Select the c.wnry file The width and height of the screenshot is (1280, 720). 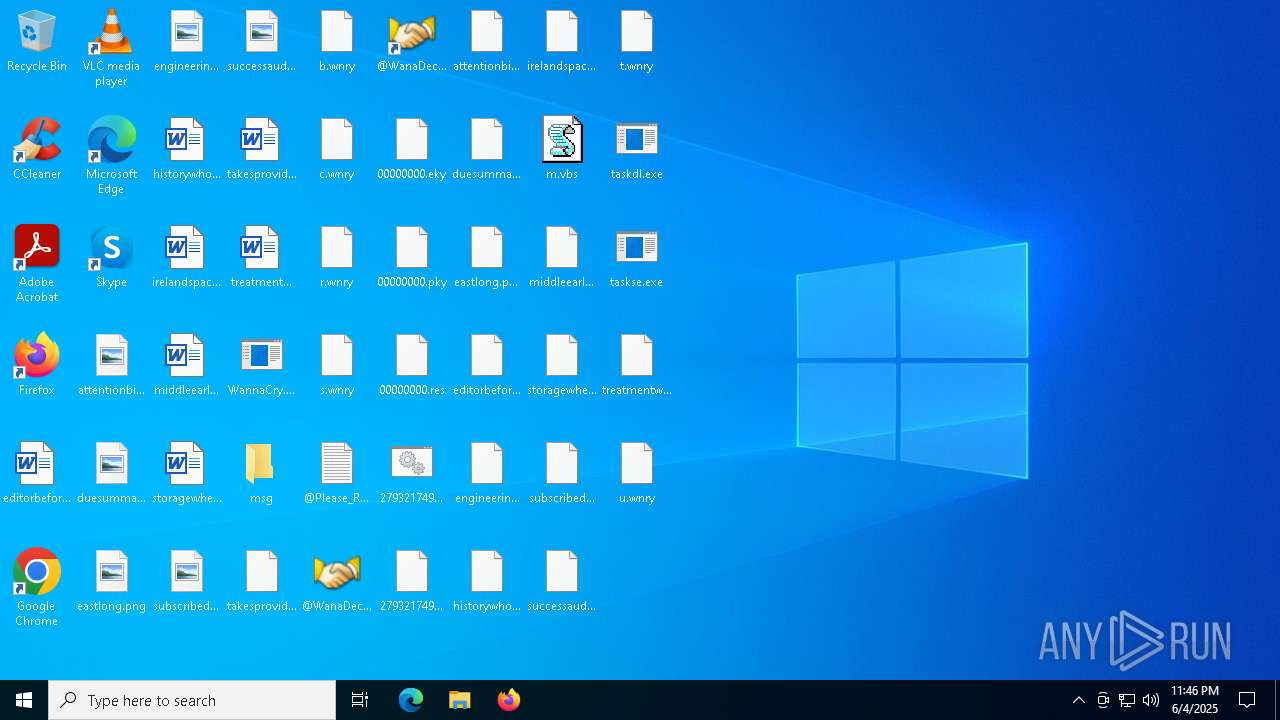point(337,150)
